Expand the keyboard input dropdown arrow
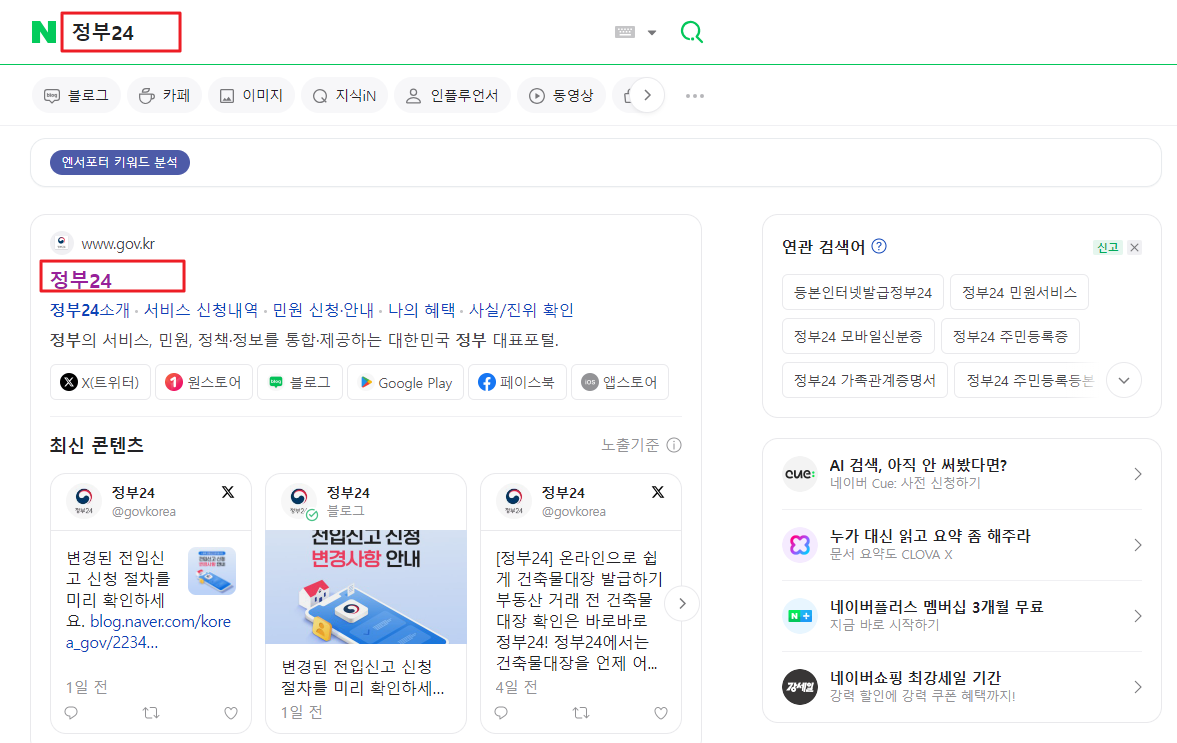Screen dimensions: 1177x743 point(652,32)
